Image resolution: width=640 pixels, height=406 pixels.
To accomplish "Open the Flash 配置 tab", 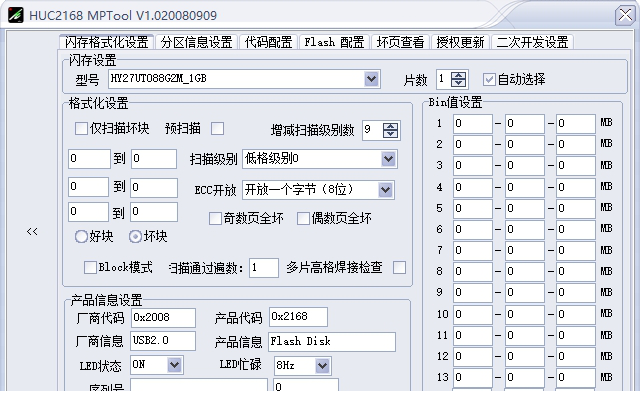I will [x=334, y=42].
